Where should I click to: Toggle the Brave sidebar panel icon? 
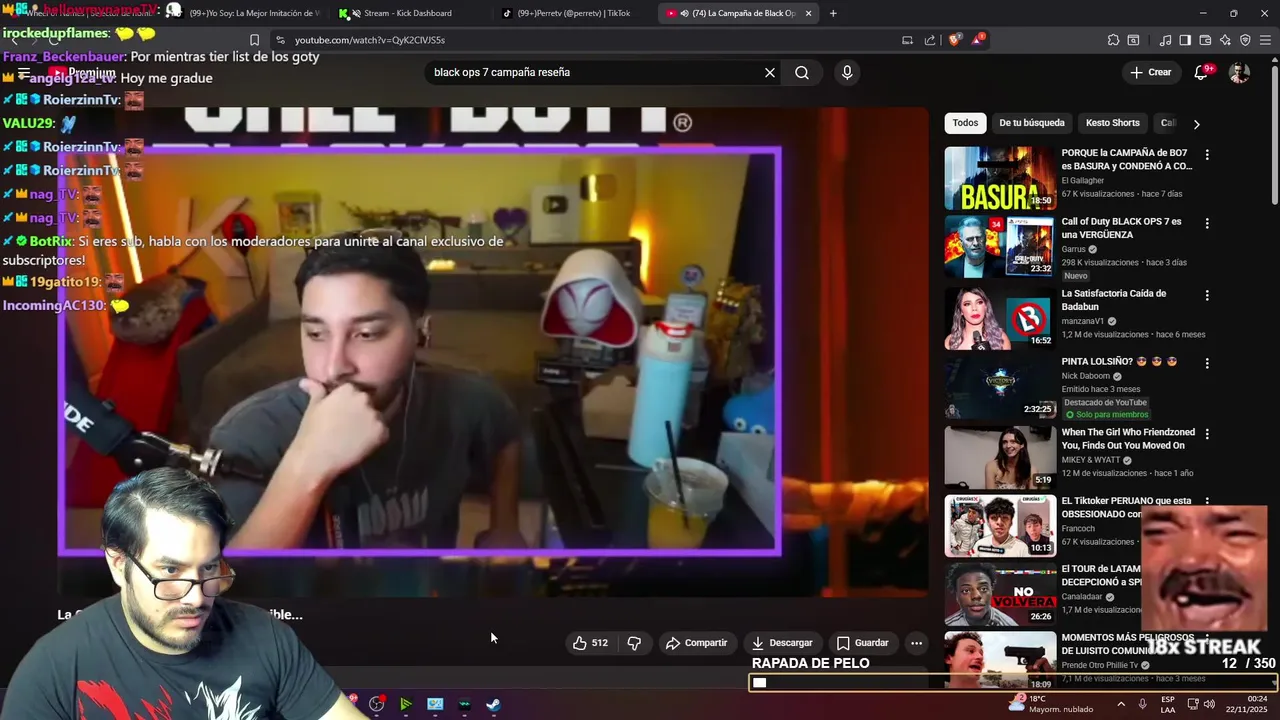tap(1185, 40)
